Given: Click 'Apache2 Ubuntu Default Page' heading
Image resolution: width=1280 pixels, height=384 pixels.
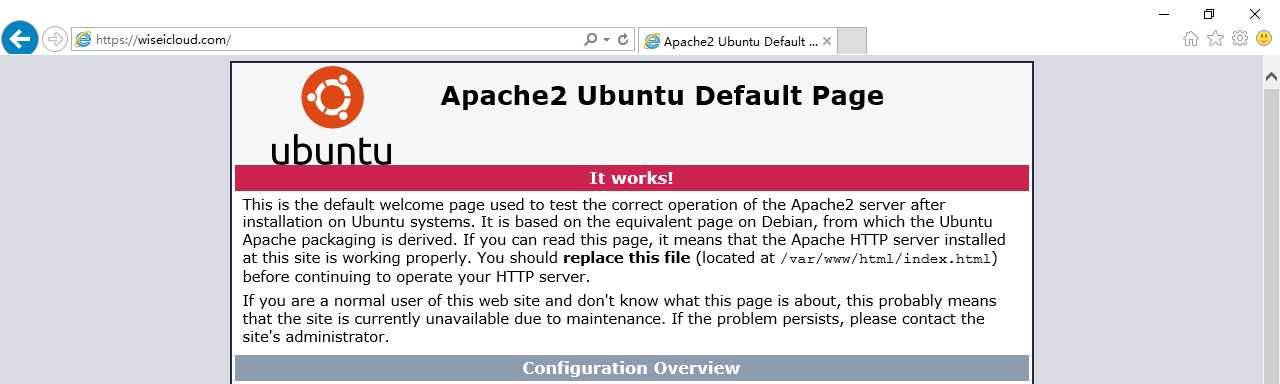Looking at the screenshot, I should coord(662,96).
